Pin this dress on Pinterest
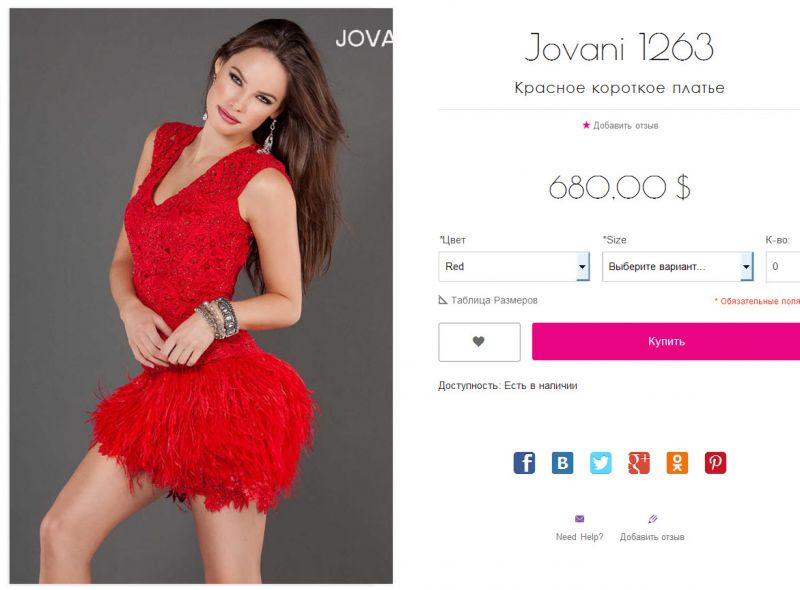800x590 pixels. click(715, 463)
